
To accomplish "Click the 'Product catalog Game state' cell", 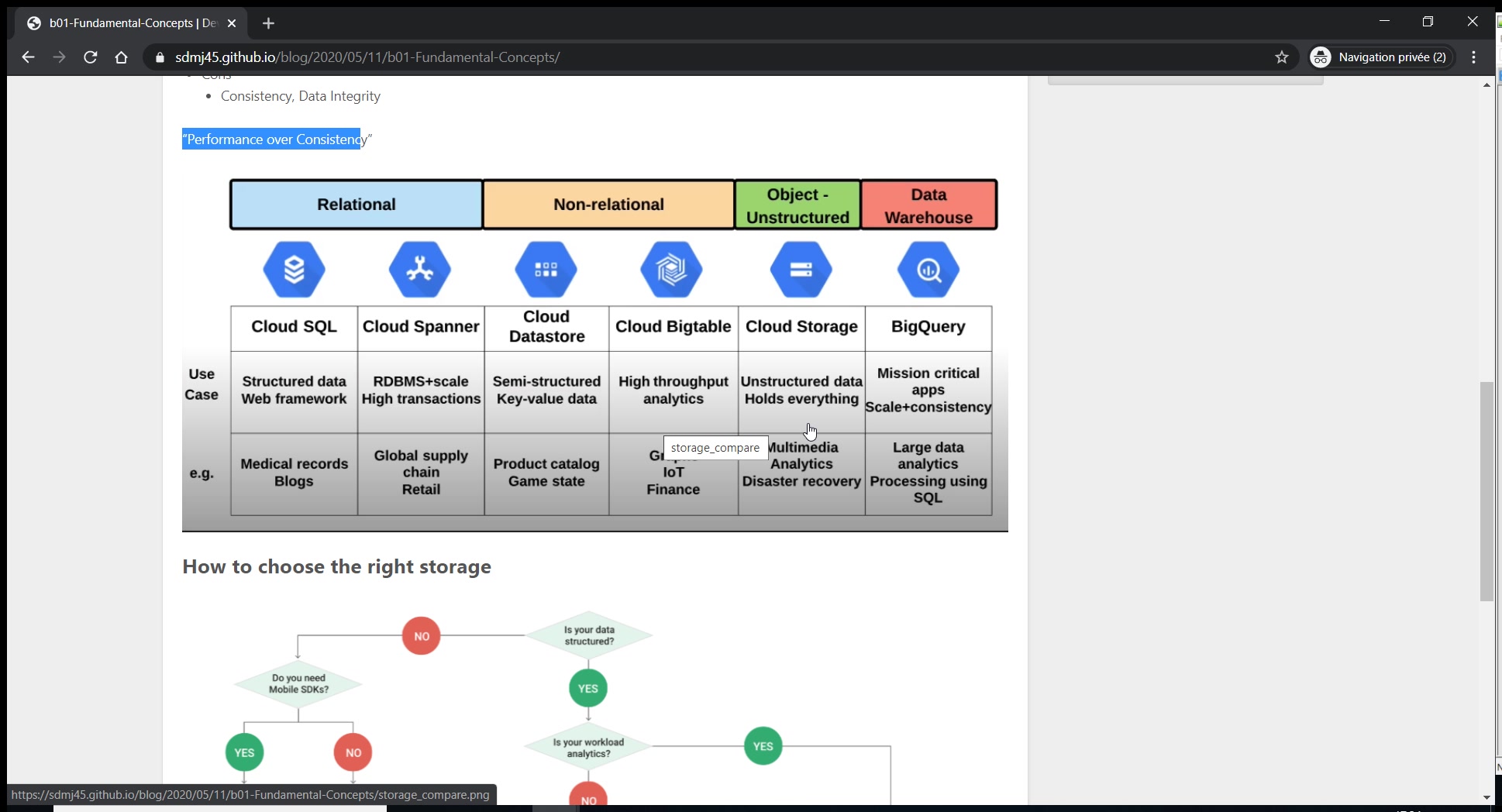I will [546, 473].
